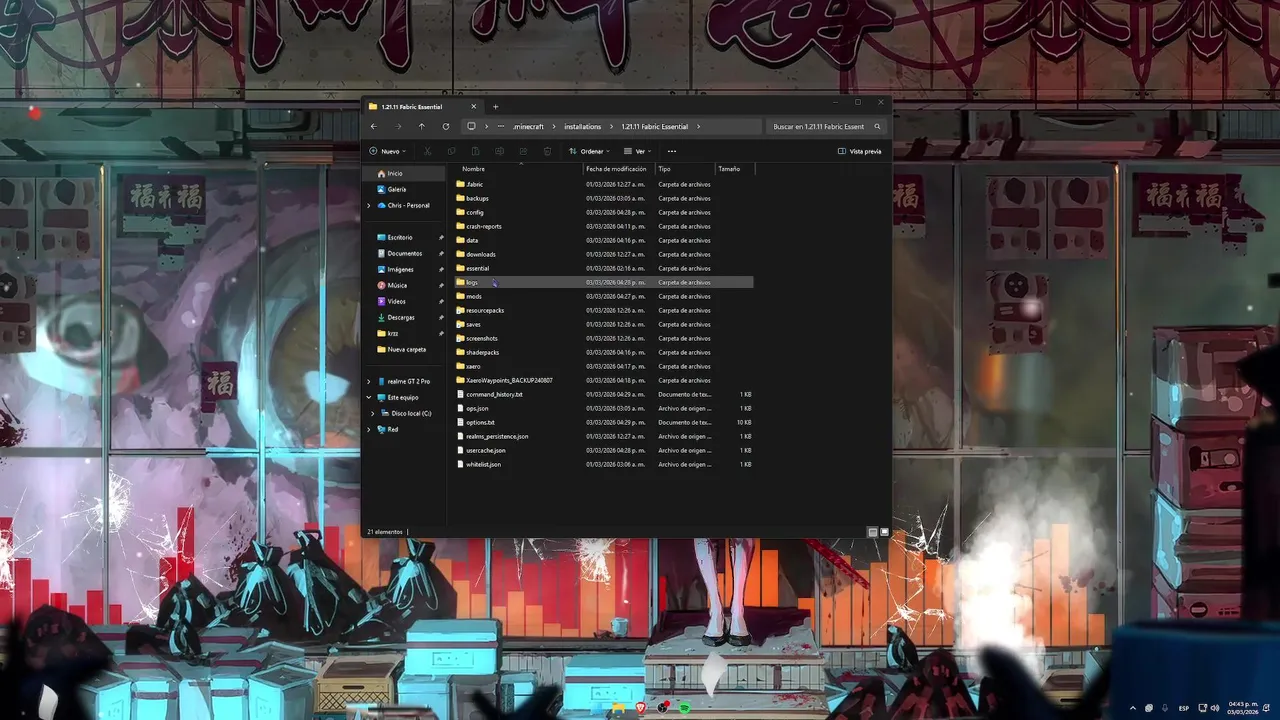Click the search magnifier icon
1280x720 pixels.
877,127
